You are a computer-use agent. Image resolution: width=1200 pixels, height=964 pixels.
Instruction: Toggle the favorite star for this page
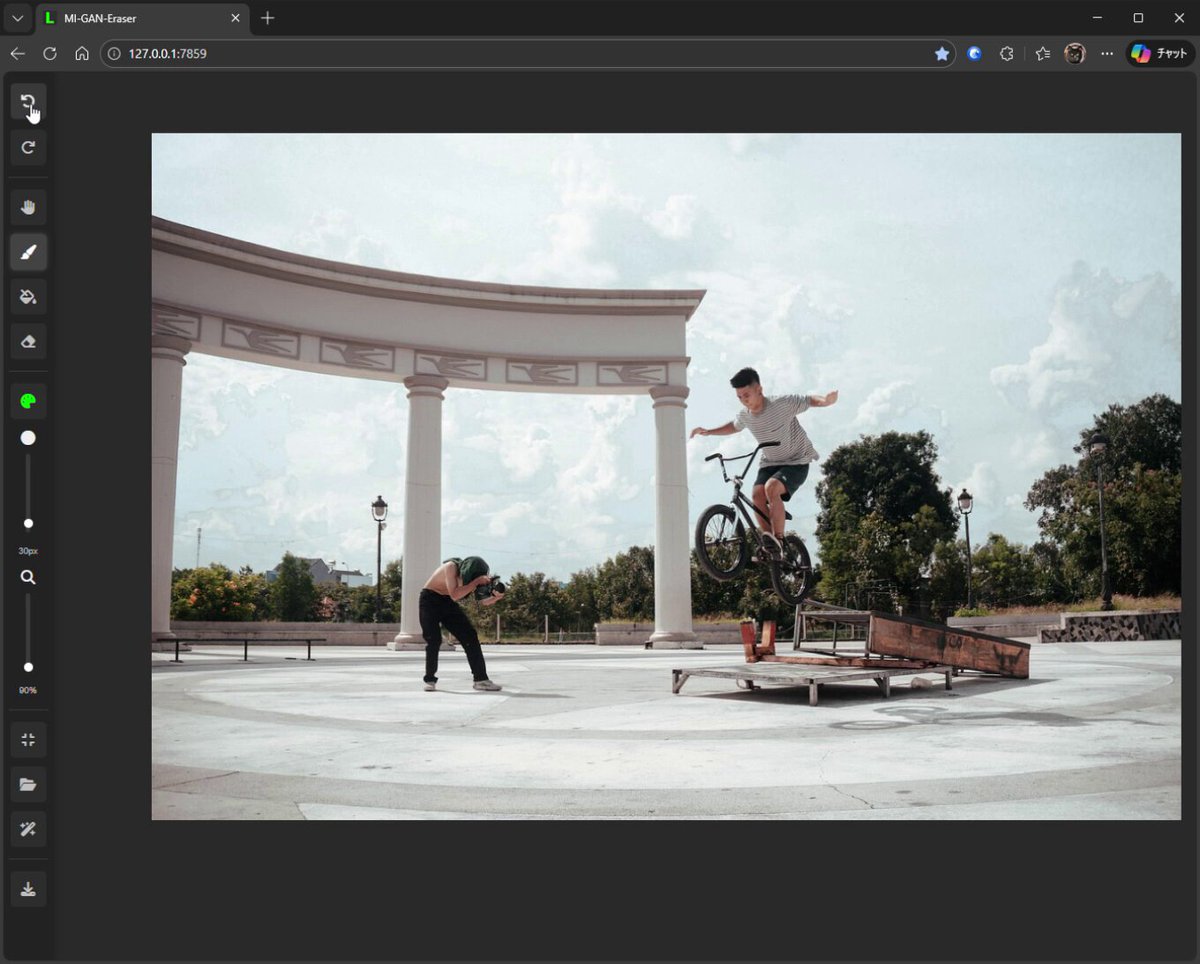click(x=942, y=54)
